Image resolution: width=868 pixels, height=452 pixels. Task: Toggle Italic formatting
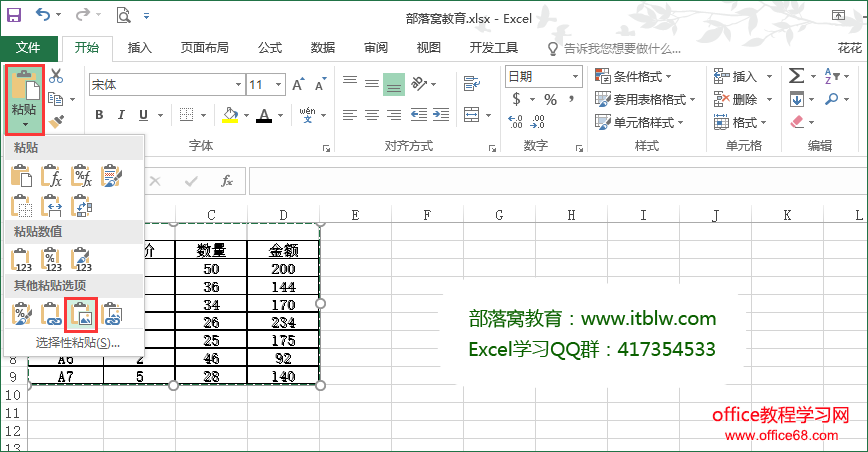tap(121, 115)
